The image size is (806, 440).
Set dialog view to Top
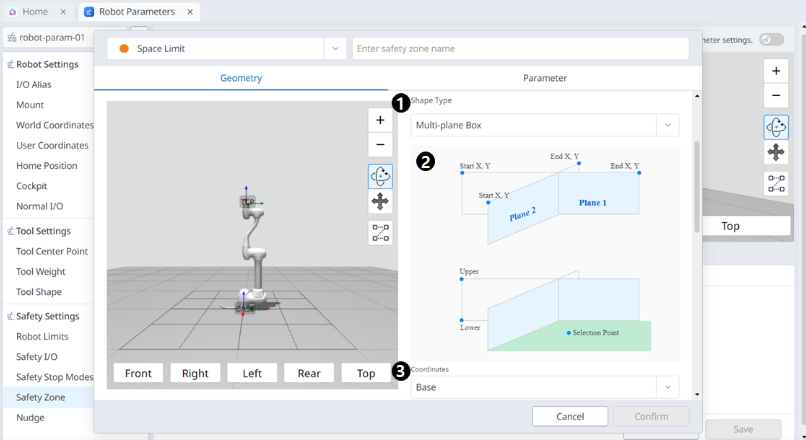tap(366, 373)
